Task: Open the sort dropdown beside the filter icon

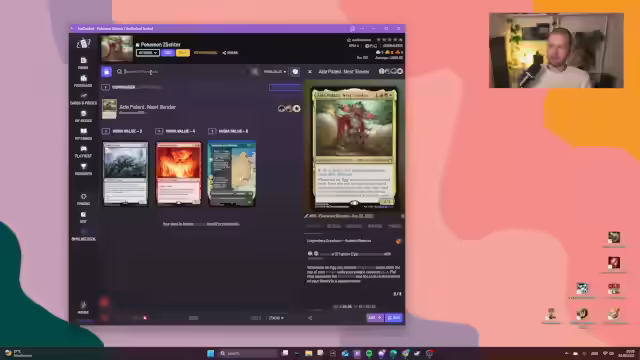Action: tap(275, 71)
